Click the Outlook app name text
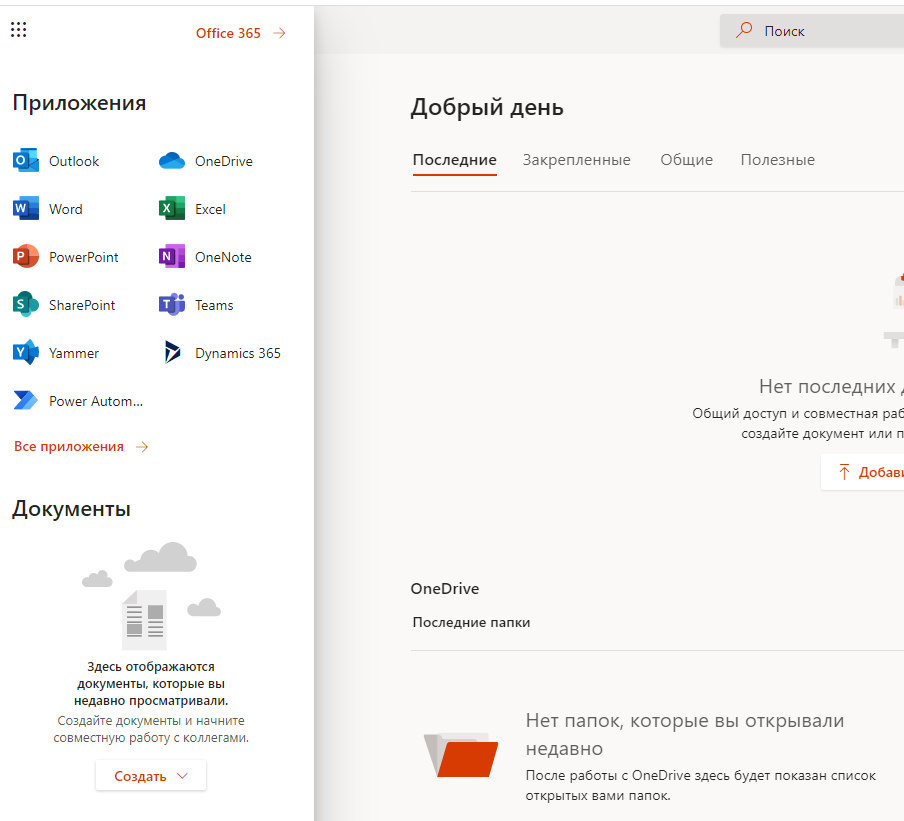This screenshot has width=904, height=821. click(x=74, y=161)
